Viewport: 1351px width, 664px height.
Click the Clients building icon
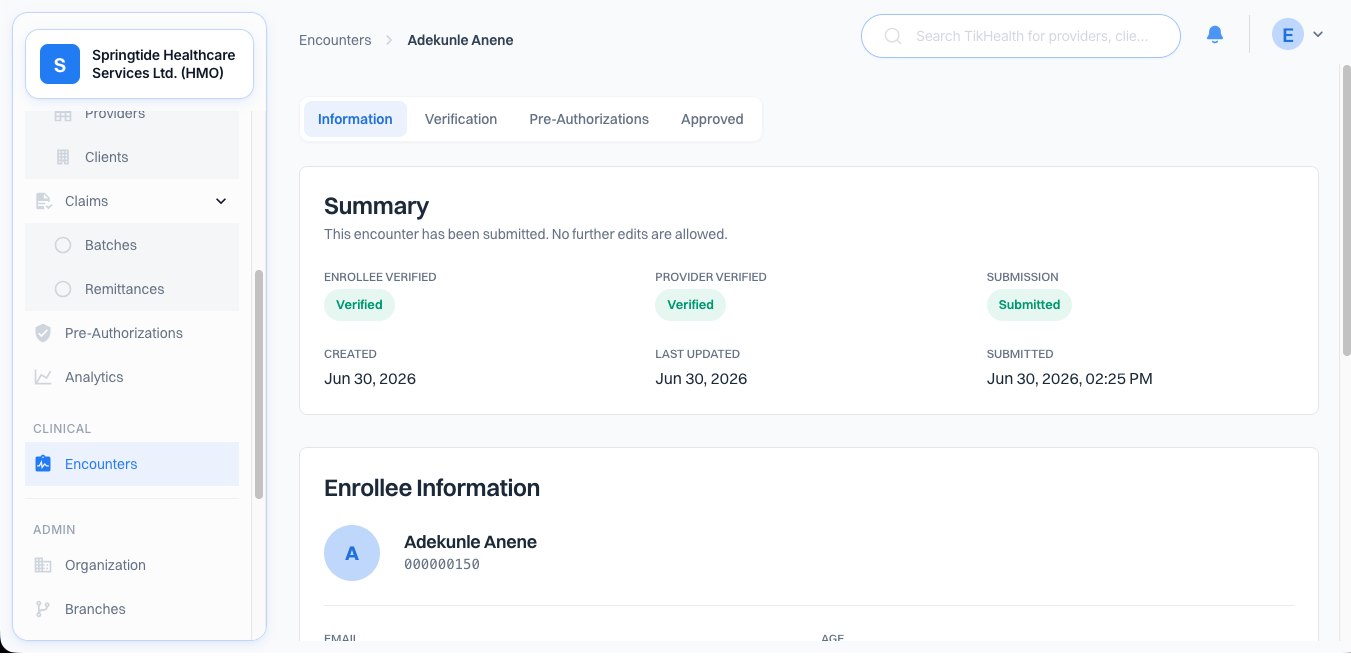tap(63, 157)
